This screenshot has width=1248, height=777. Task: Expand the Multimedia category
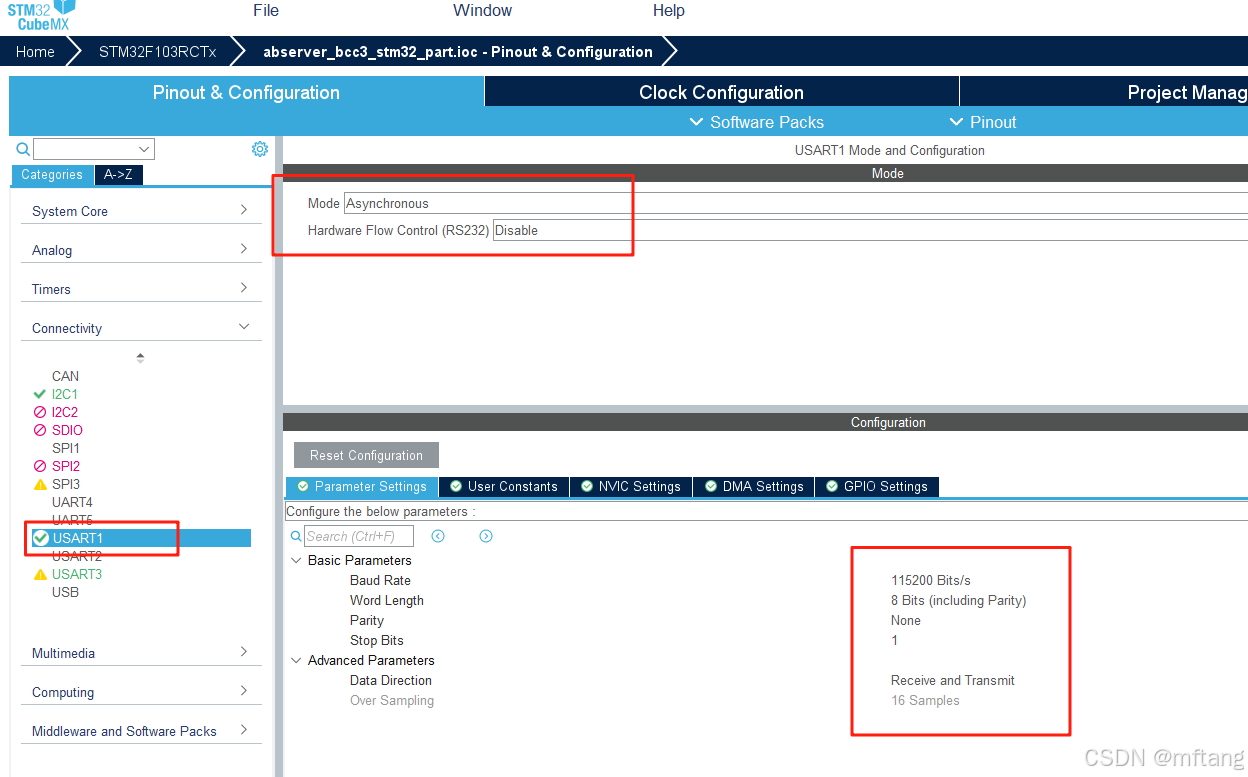pyautogui.click(x=141, y=653)
